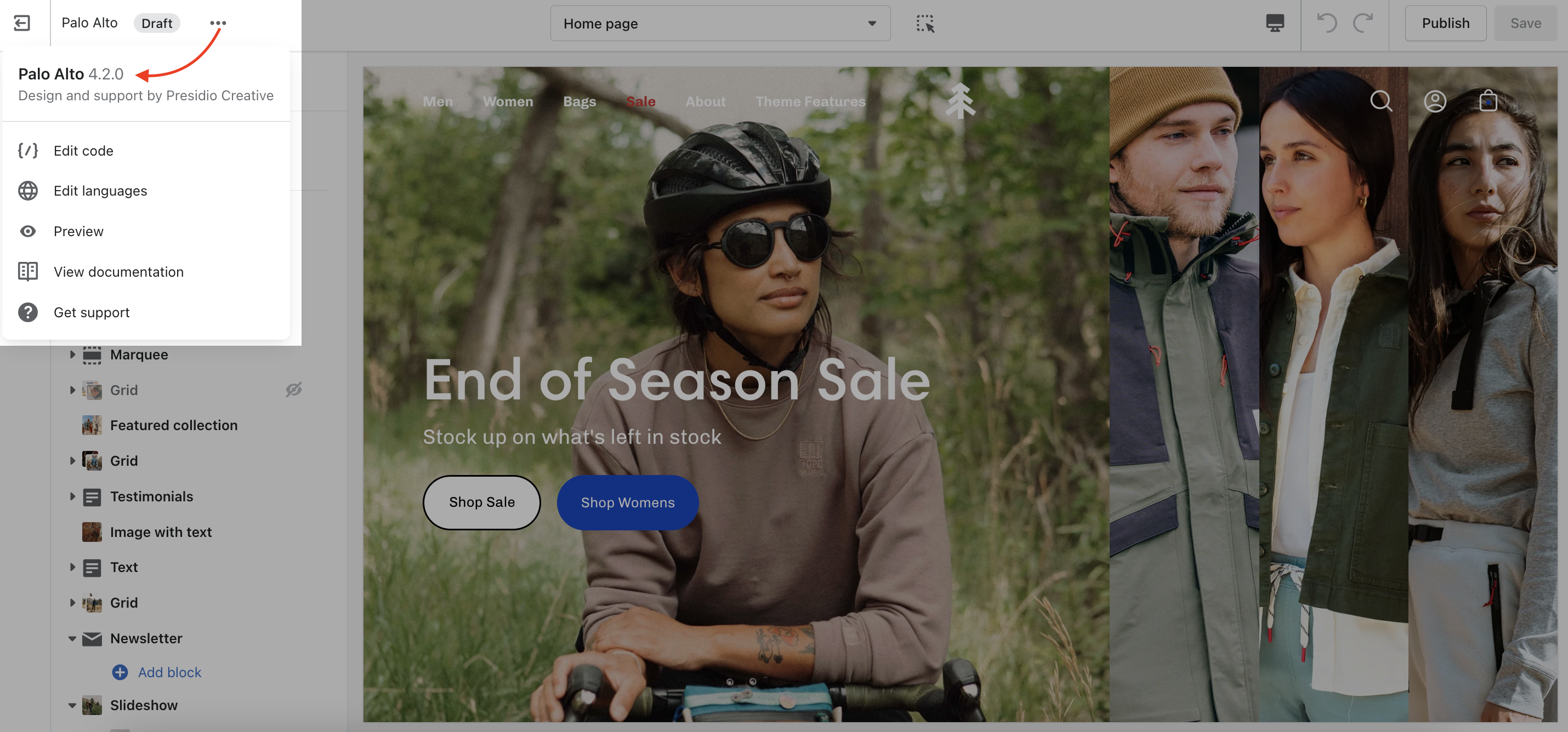Screen dimensions: 1568x732
Task: Open View documentation menu entry
Action: click(x=118, y=272)
